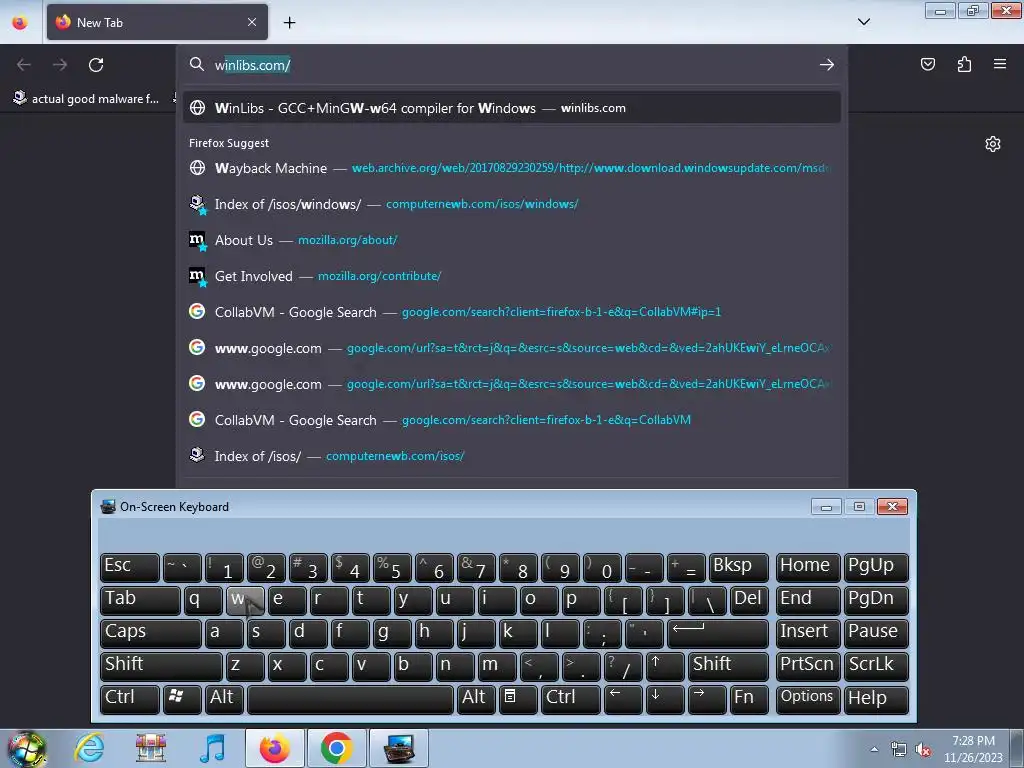This screenshot has height=768, width=1024.
Task: Open new tab page settings gear
Action: tap(993, 144)
